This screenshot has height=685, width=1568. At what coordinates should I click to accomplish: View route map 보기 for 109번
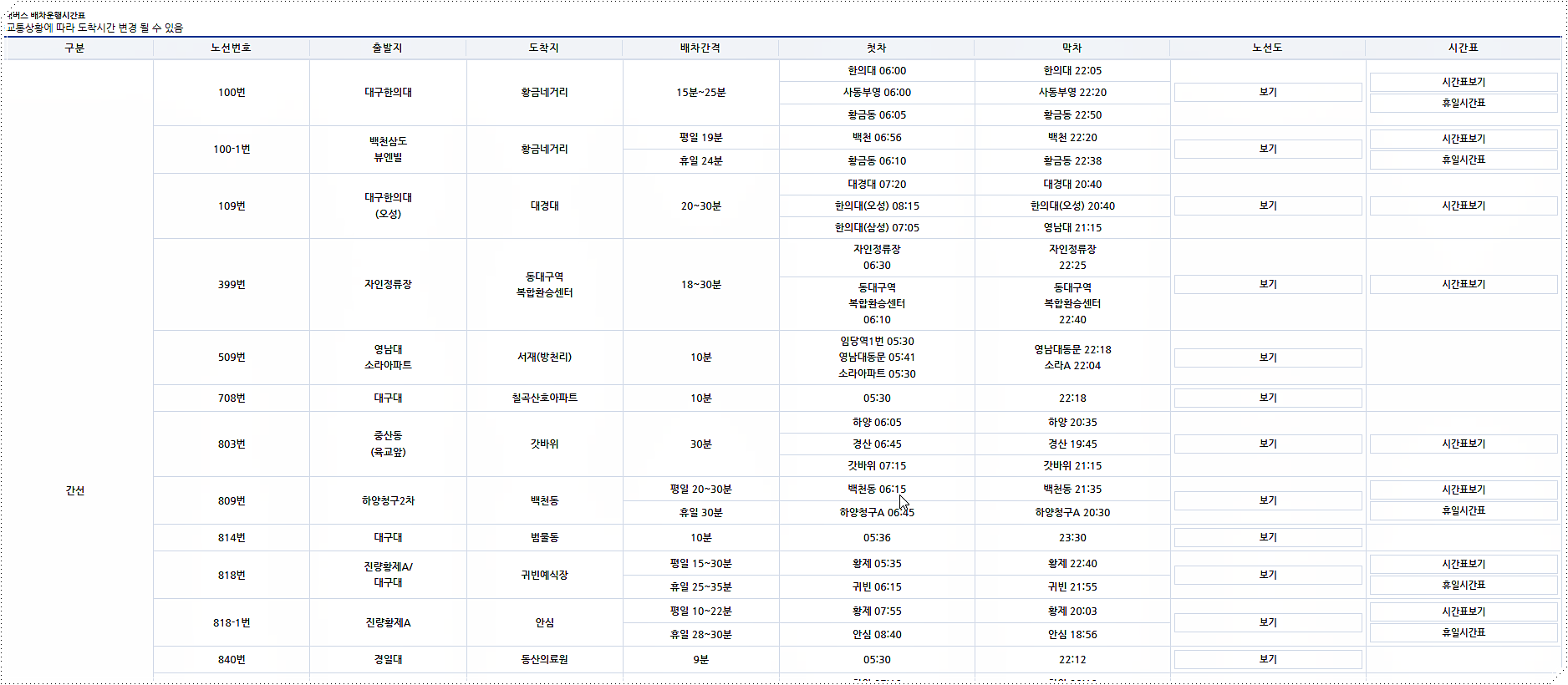pyautogui.click(x=1268, y=206)
